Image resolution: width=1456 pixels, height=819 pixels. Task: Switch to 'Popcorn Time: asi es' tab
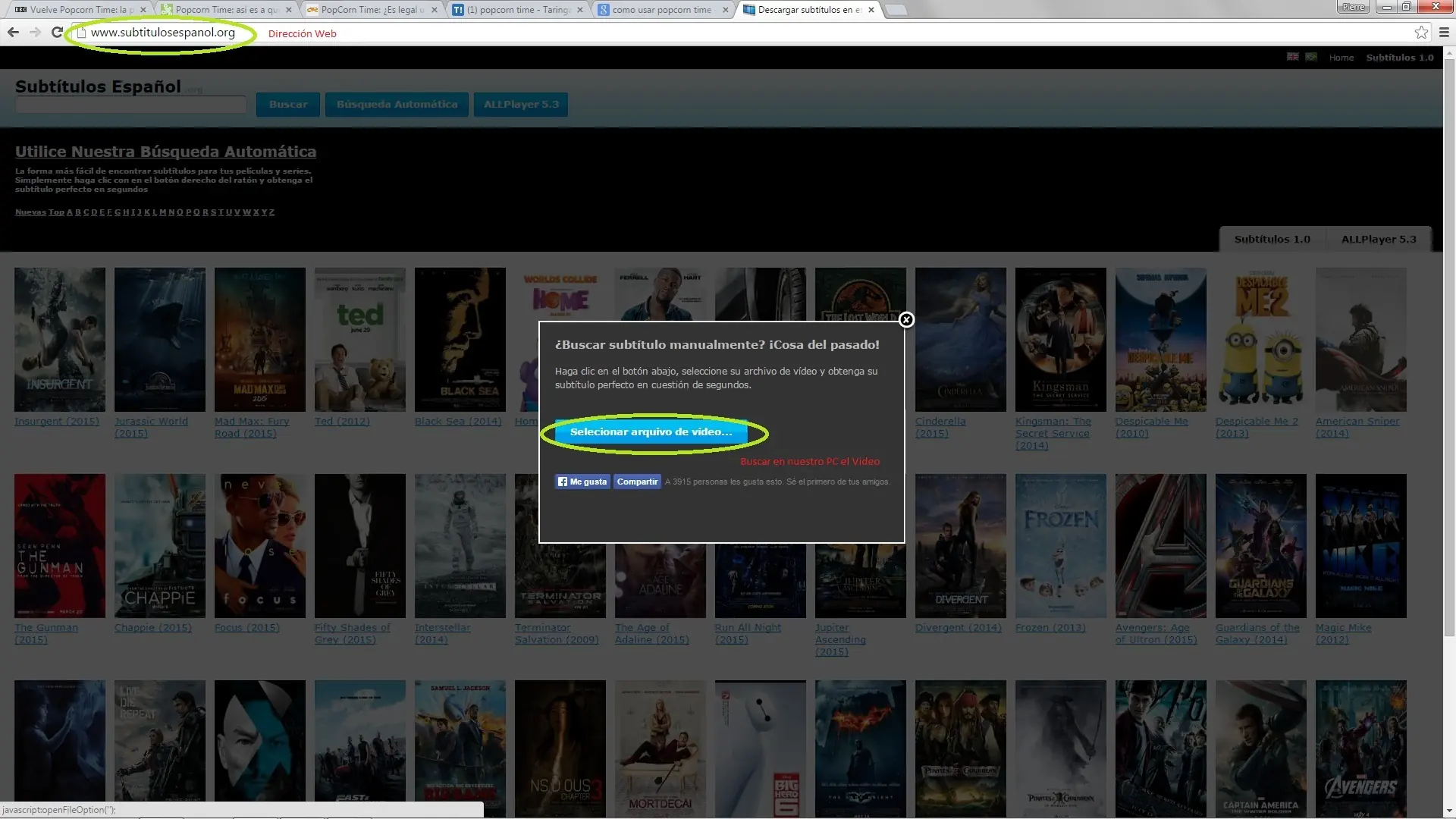[x=226, y=10]
